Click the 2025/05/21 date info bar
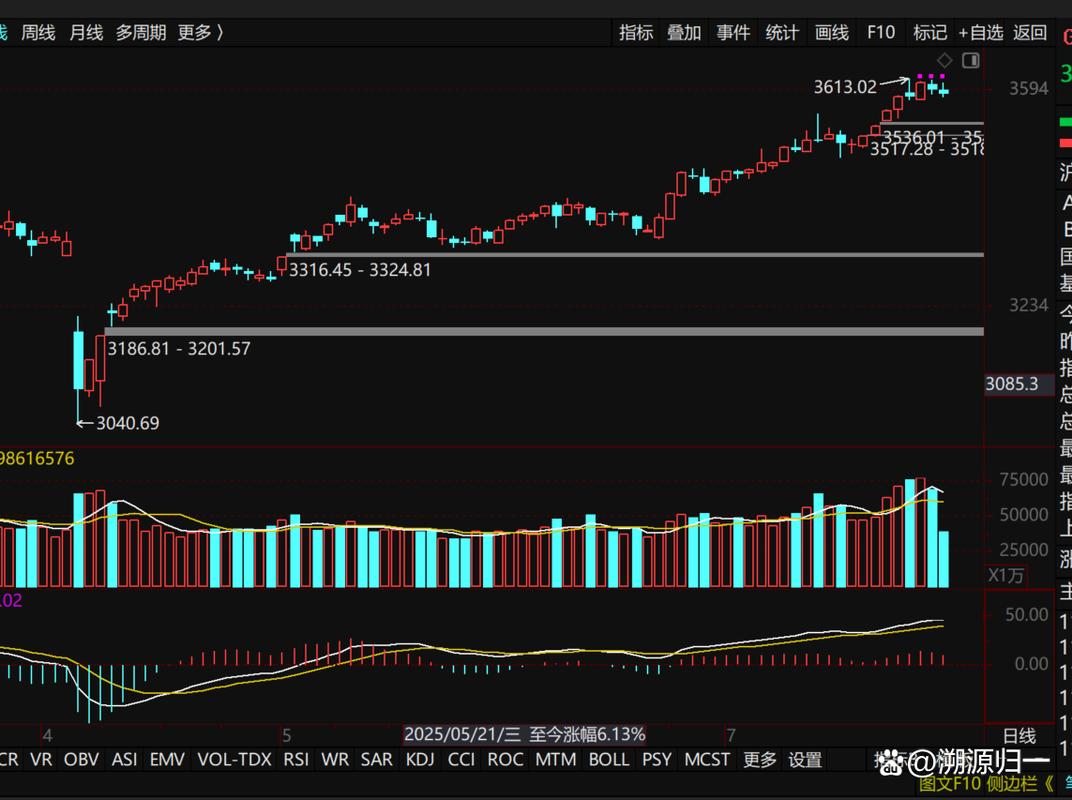 tap(523, 733)
